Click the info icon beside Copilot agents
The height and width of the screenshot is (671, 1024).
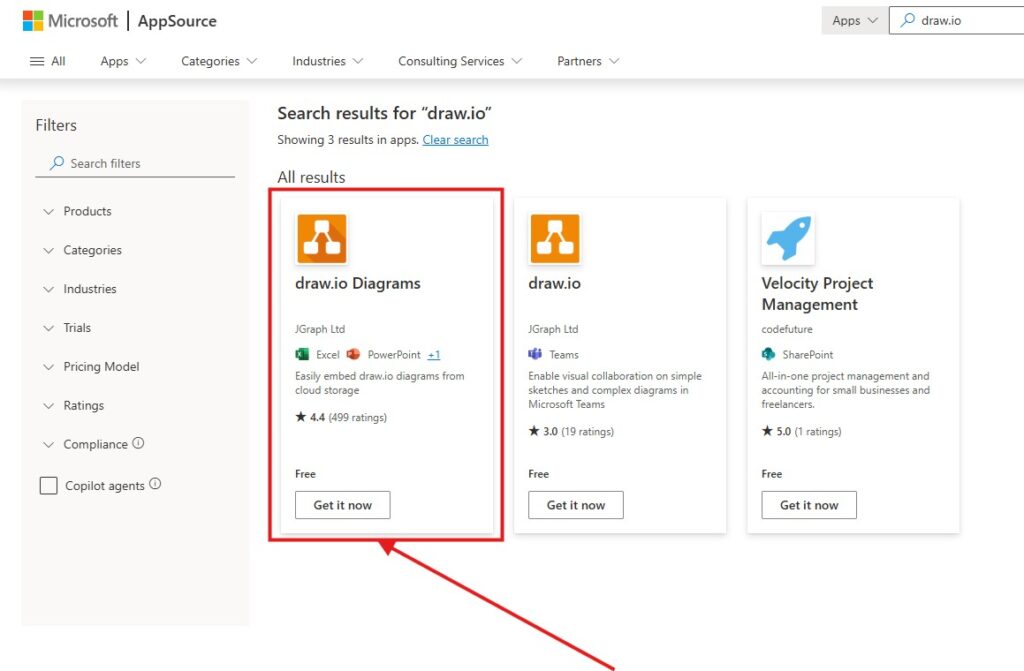(155, 484)
